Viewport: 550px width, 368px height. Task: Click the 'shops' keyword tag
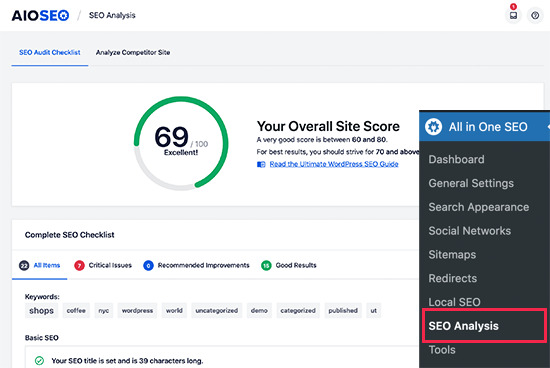point(41,311)
